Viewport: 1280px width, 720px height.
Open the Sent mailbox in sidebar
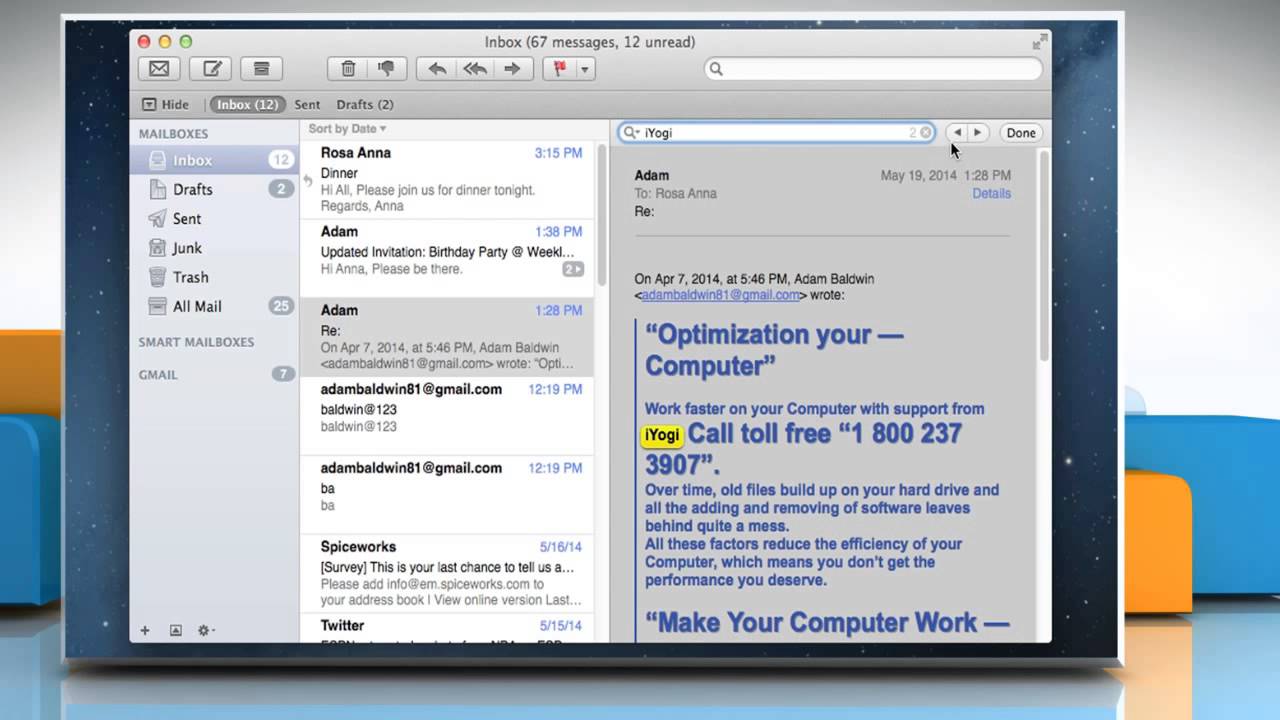pos(214,218)
